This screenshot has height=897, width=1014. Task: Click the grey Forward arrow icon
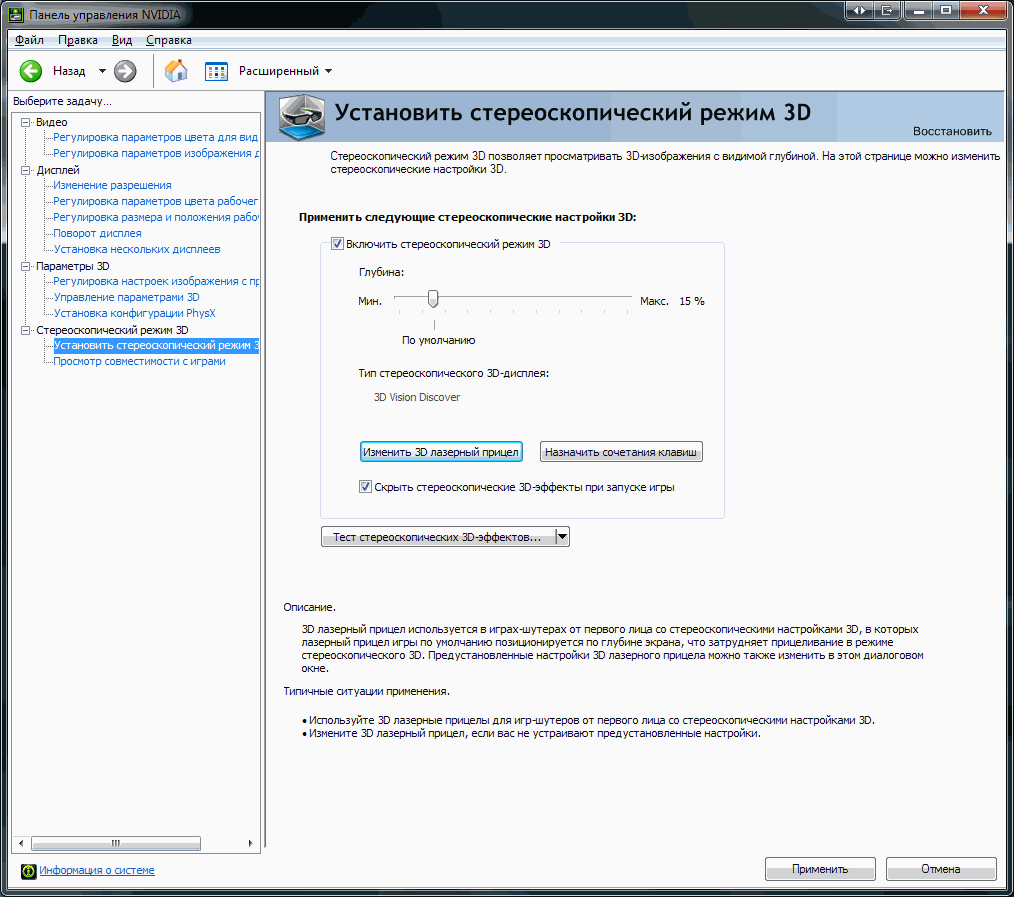(125, 71)
